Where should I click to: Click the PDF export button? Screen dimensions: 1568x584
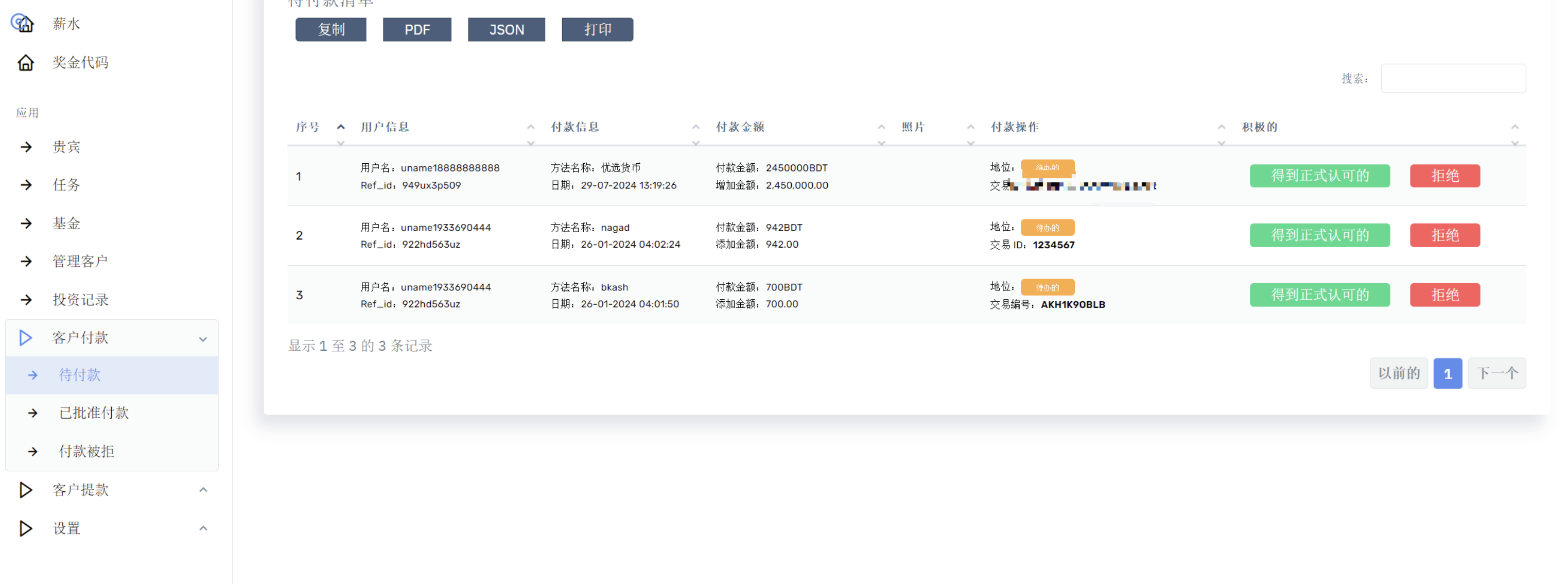[417, 29]
